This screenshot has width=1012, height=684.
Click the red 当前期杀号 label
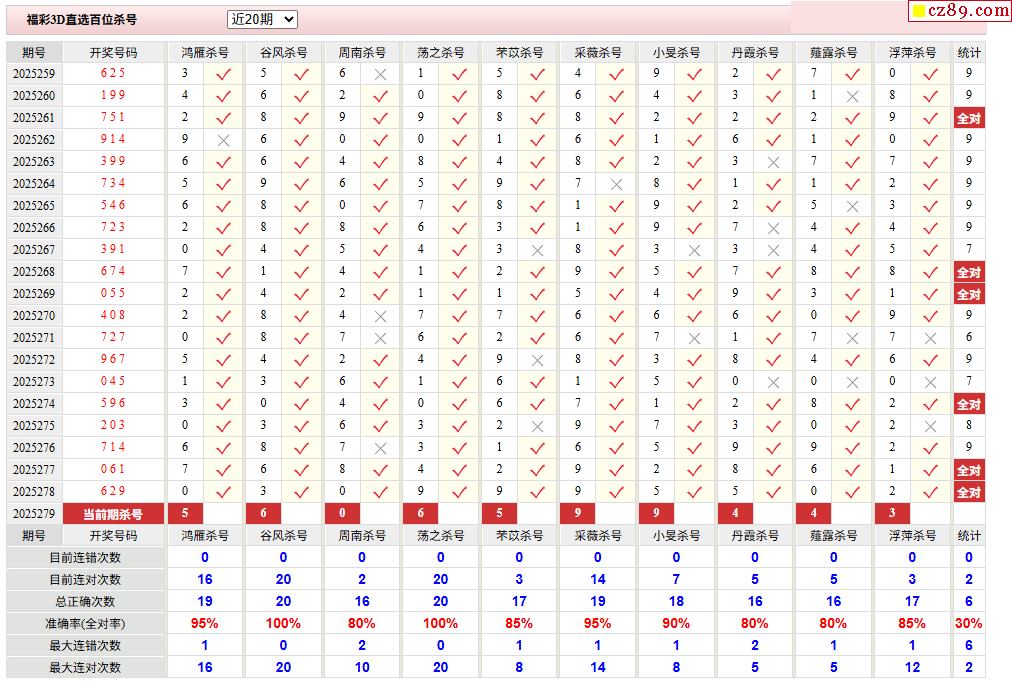112,514
